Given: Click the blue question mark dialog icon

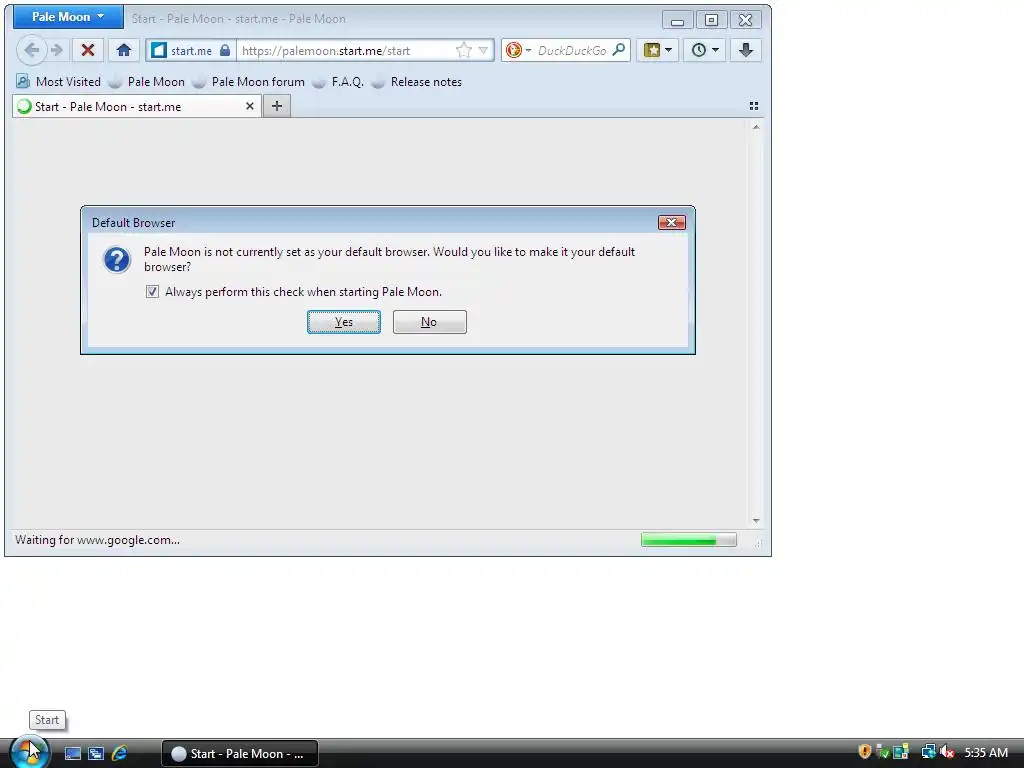Looking at the screenshot, I should 117,260.
